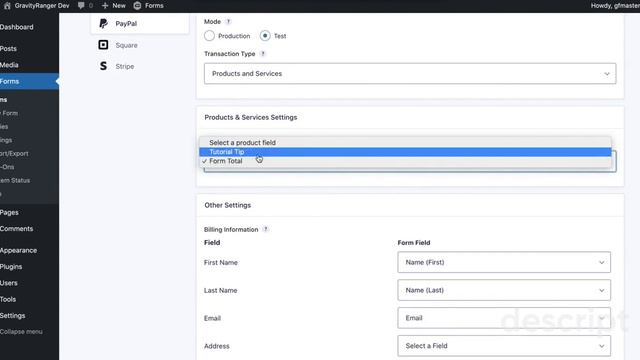This screenshot has width=640, height=360.
Task: Open the Email form field dropdown
Action: 504,318
